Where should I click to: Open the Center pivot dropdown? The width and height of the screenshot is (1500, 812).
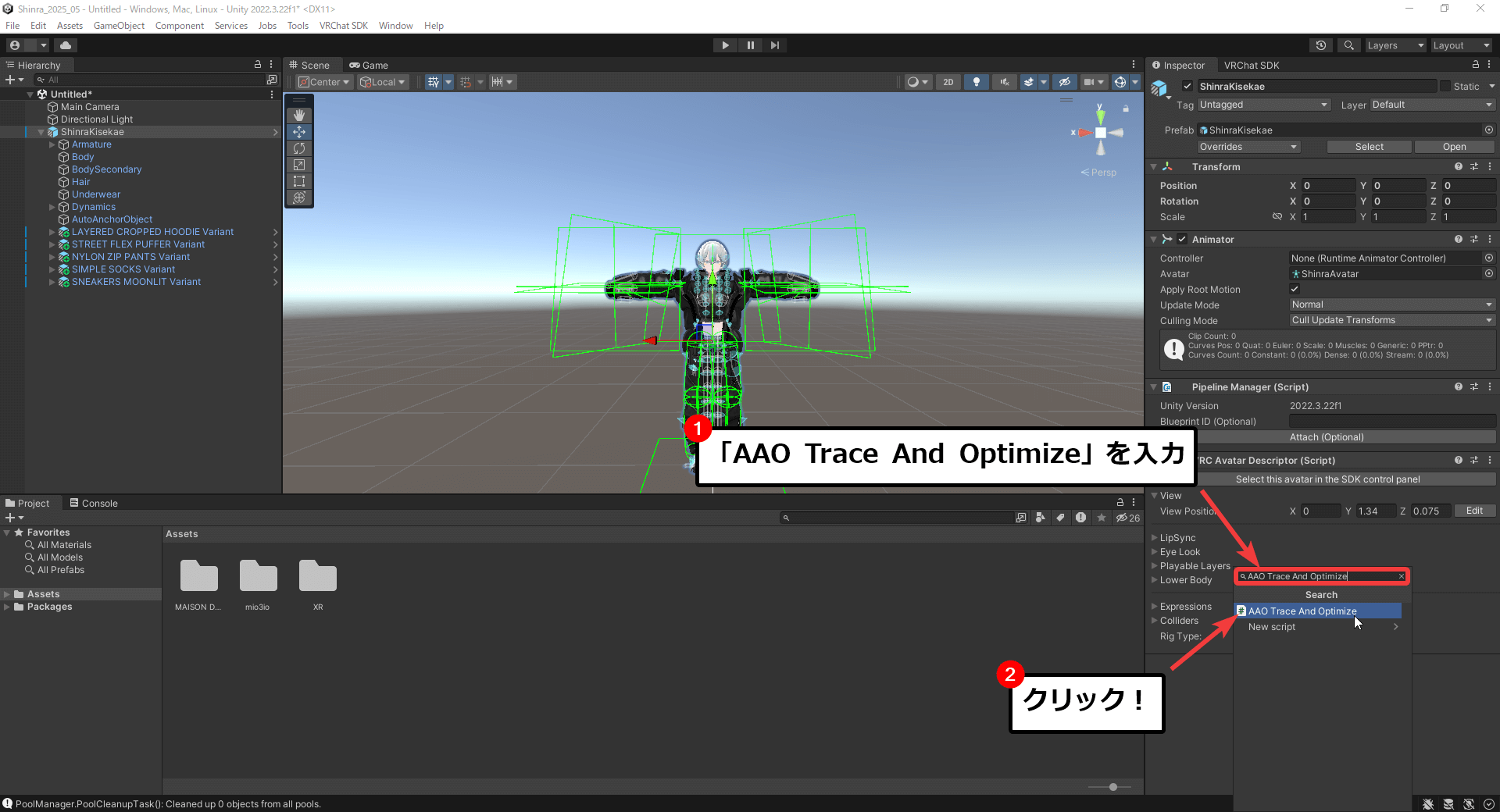pos(324,82)
